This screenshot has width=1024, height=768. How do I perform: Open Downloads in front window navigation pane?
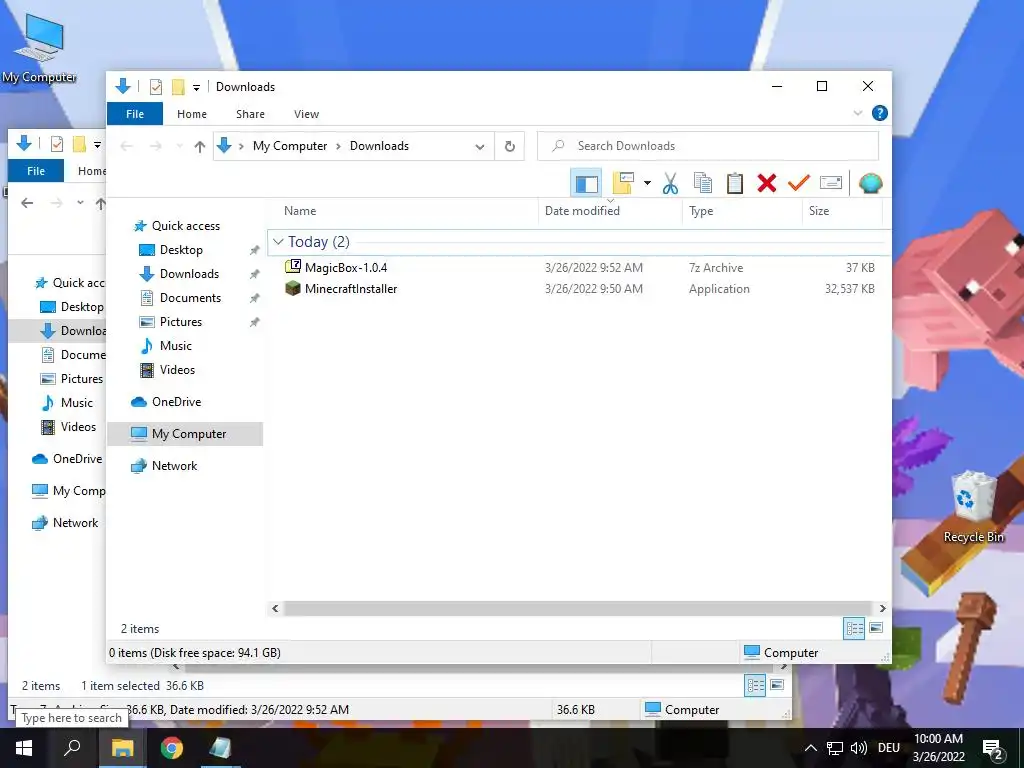(x=189, y=274)
